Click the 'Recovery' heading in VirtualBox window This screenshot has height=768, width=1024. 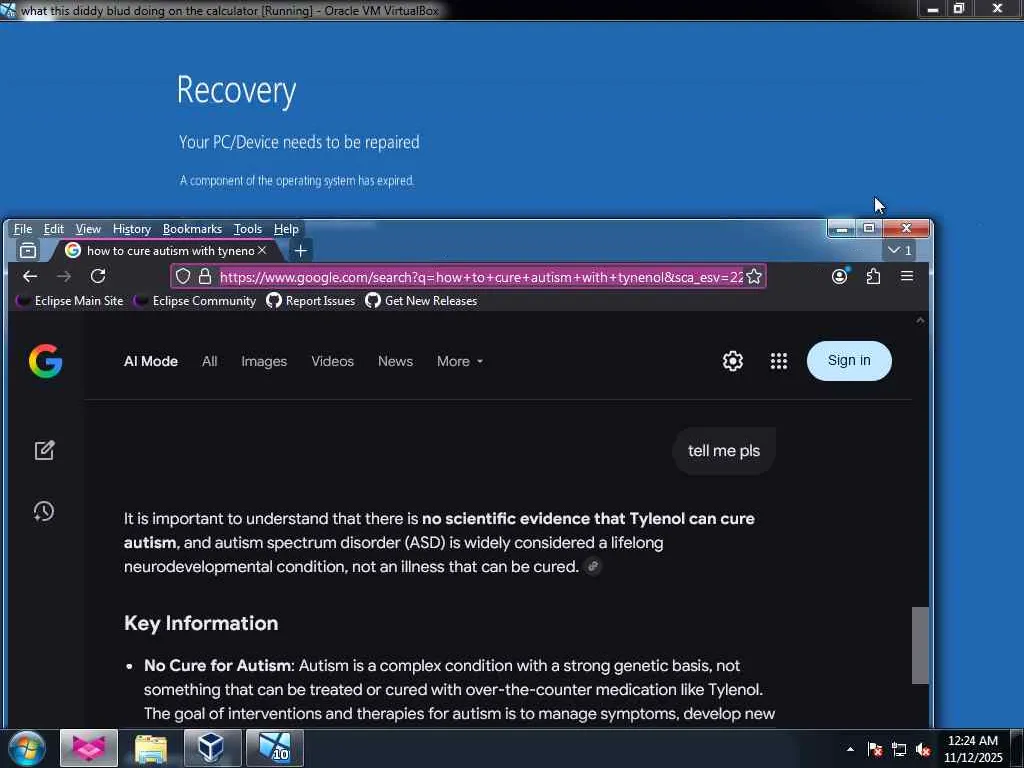[x=236, y=90]
